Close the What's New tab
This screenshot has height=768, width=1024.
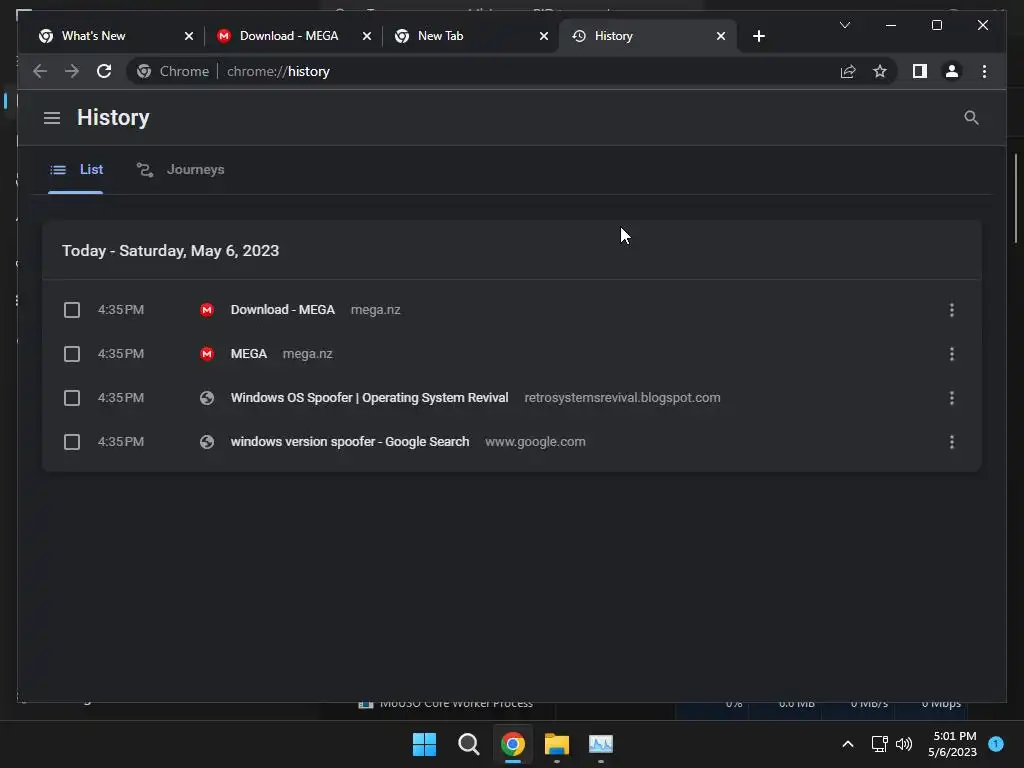coord(189,36)
